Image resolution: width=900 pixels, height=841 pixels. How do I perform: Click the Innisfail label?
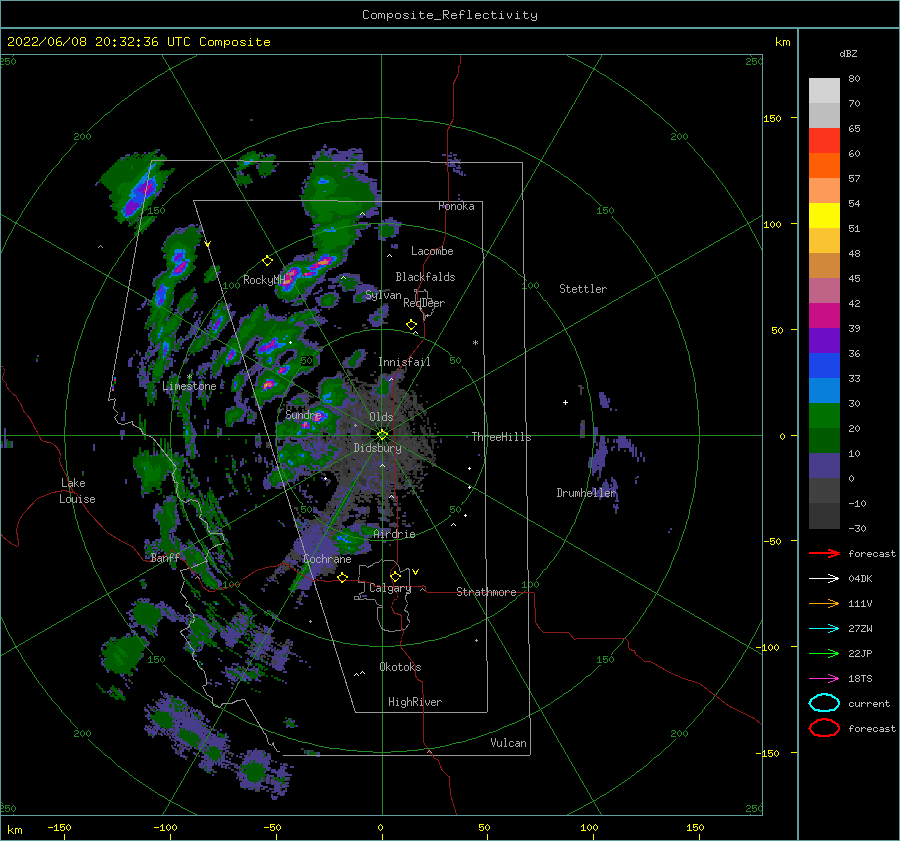click(404, 362)
